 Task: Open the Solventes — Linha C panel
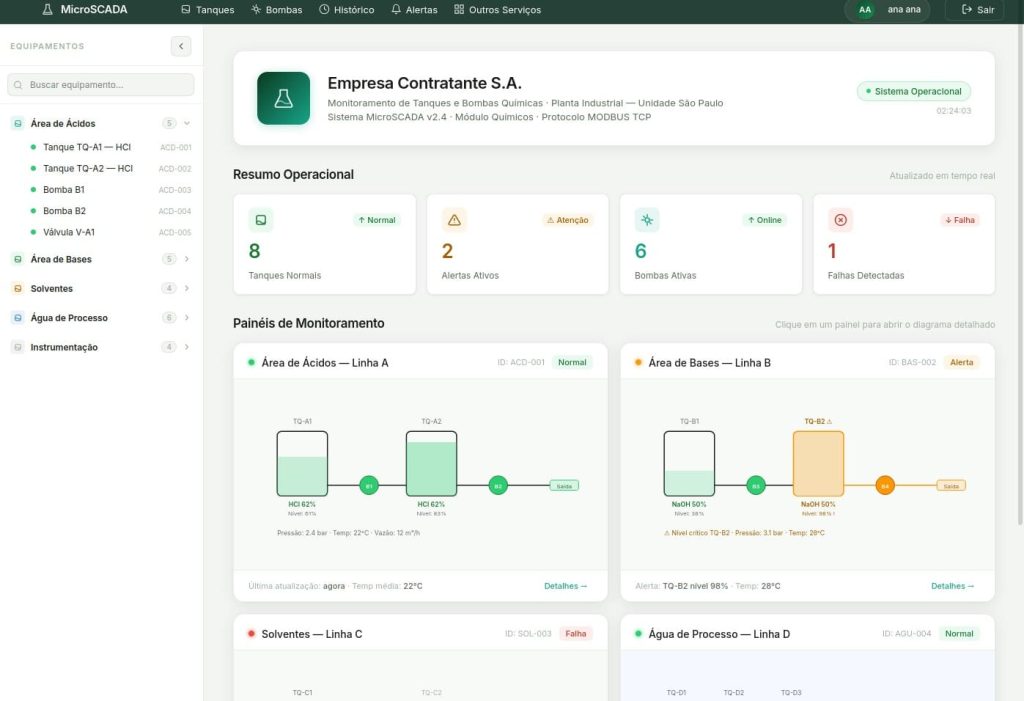[x=421, y=657]
